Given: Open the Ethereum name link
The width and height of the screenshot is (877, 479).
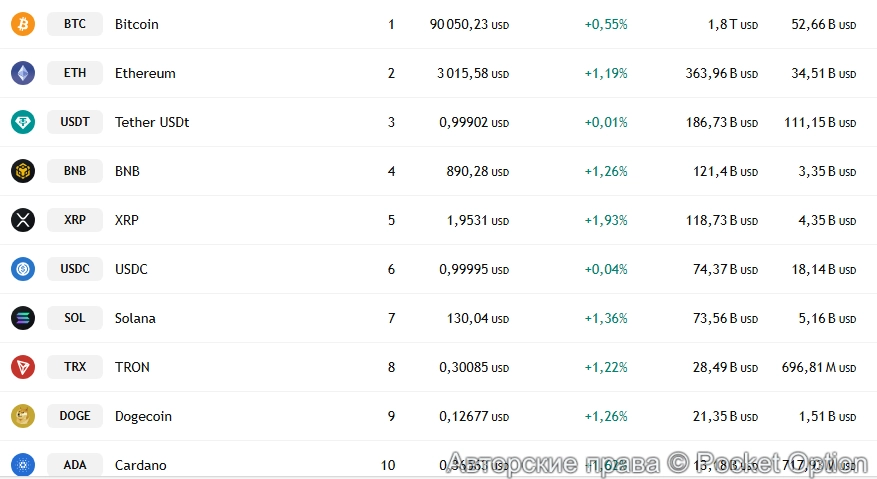Looking at the screenshot, I should [x=145, y=73].
